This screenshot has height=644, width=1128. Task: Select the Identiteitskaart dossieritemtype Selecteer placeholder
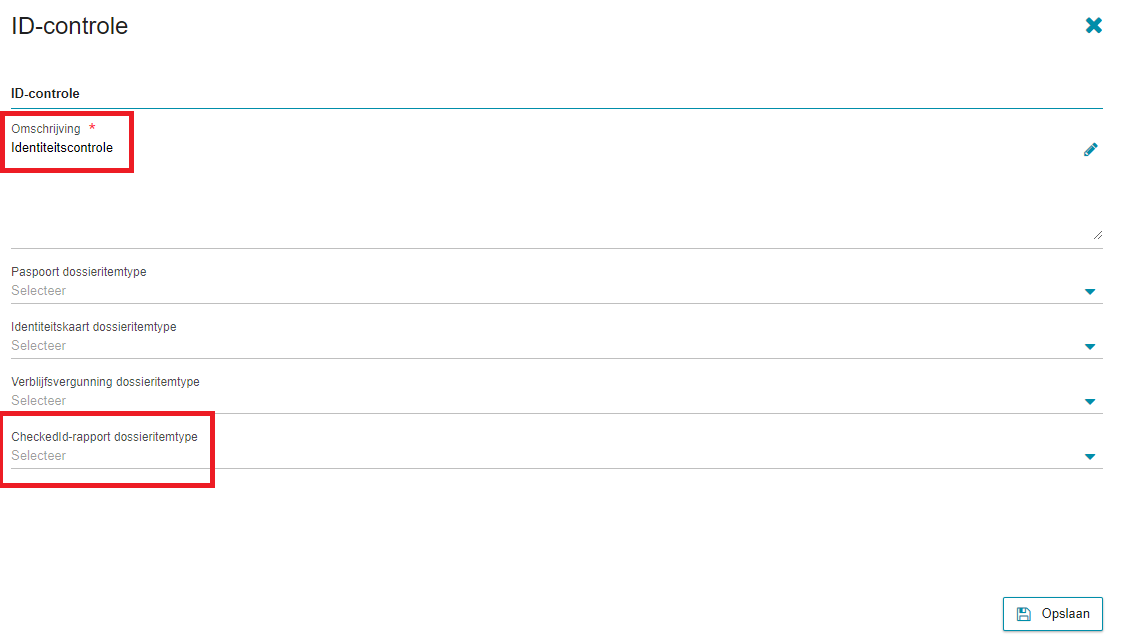click(38, 345)
